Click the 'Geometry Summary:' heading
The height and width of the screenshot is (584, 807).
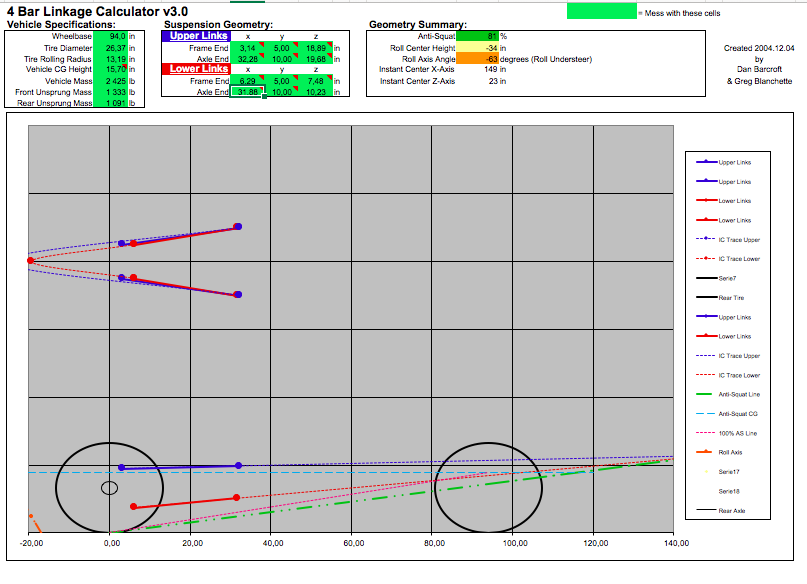[418, 25]
